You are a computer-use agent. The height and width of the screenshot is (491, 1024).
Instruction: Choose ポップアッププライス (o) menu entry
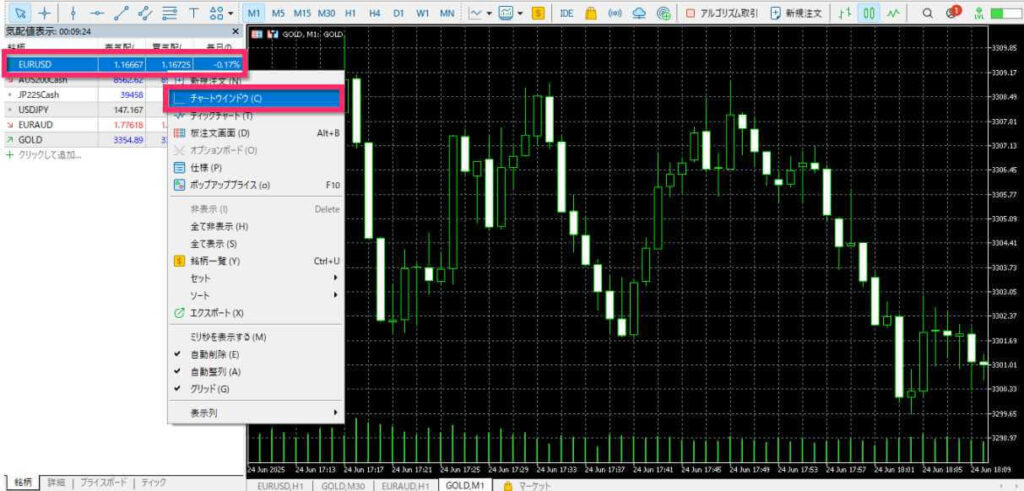click(256, 185)
